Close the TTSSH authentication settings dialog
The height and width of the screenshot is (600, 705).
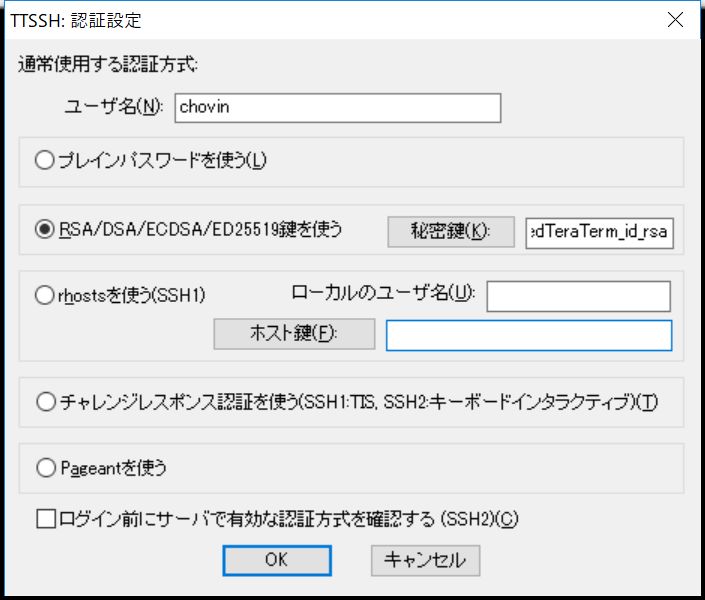pyautogui.click(x=675, y=20)
